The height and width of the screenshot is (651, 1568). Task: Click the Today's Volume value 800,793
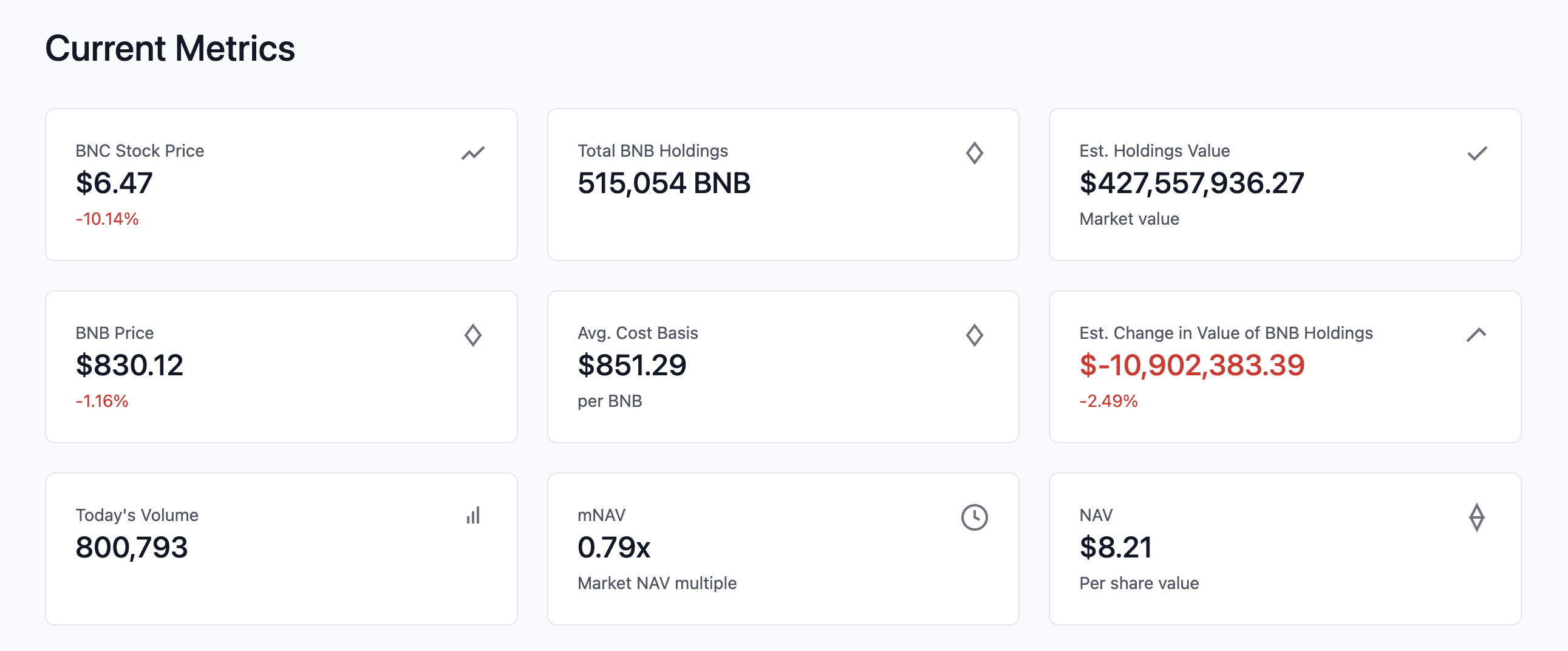(131, 548)
